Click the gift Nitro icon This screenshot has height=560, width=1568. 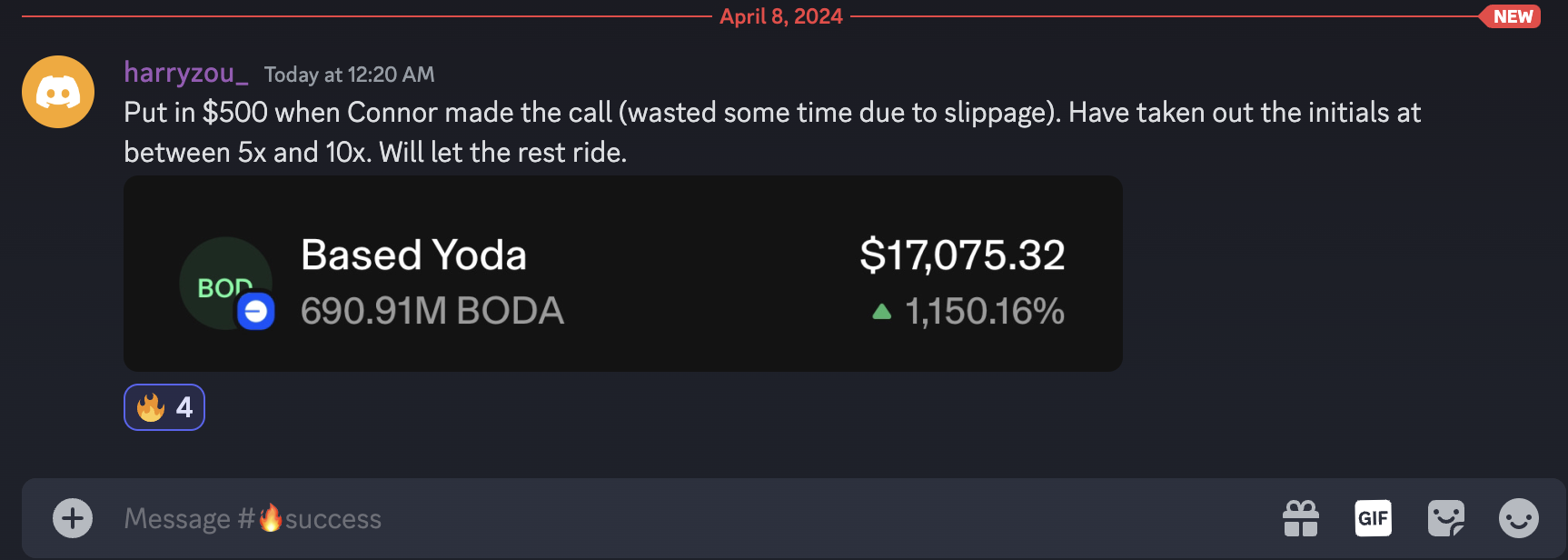1301,518
